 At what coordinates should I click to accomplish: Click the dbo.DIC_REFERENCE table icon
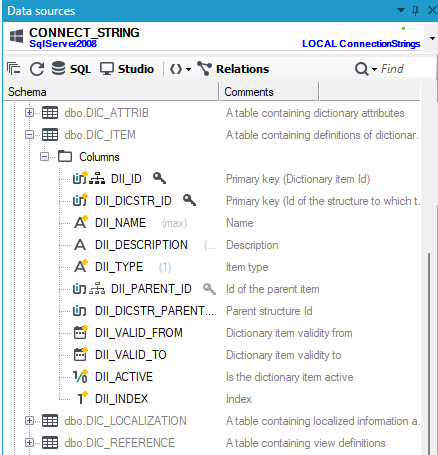click(50, 443)
